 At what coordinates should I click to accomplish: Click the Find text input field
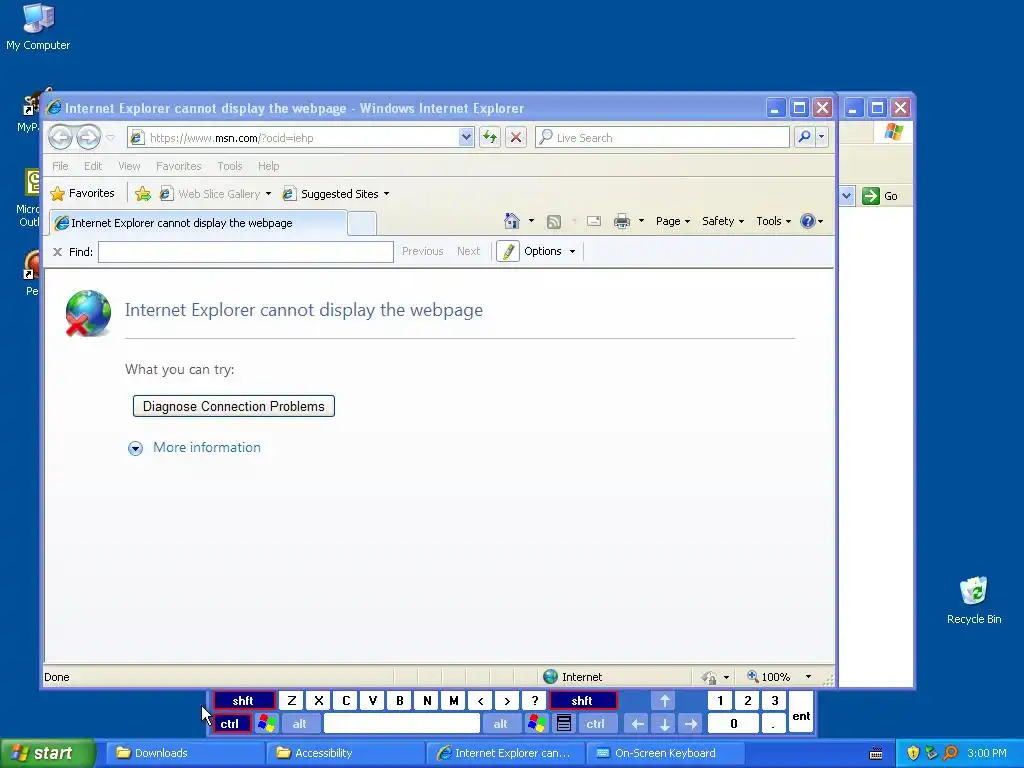pos(246,252)
